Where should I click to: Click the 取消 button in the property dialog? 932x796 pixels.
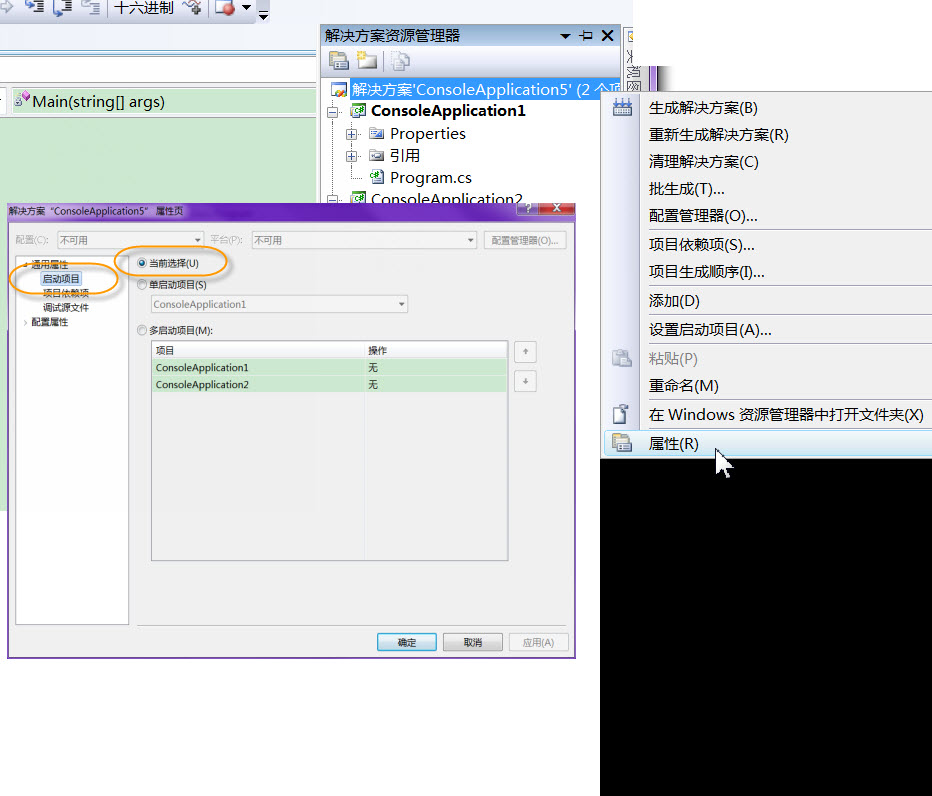tap(473, 642)
